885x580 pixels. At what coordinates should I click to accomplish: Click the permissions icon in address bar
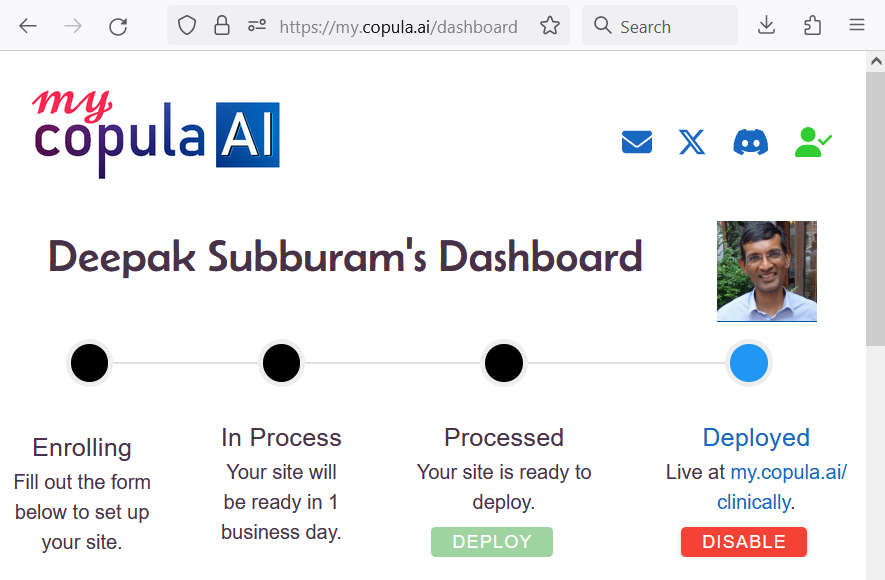click(256, 25)
